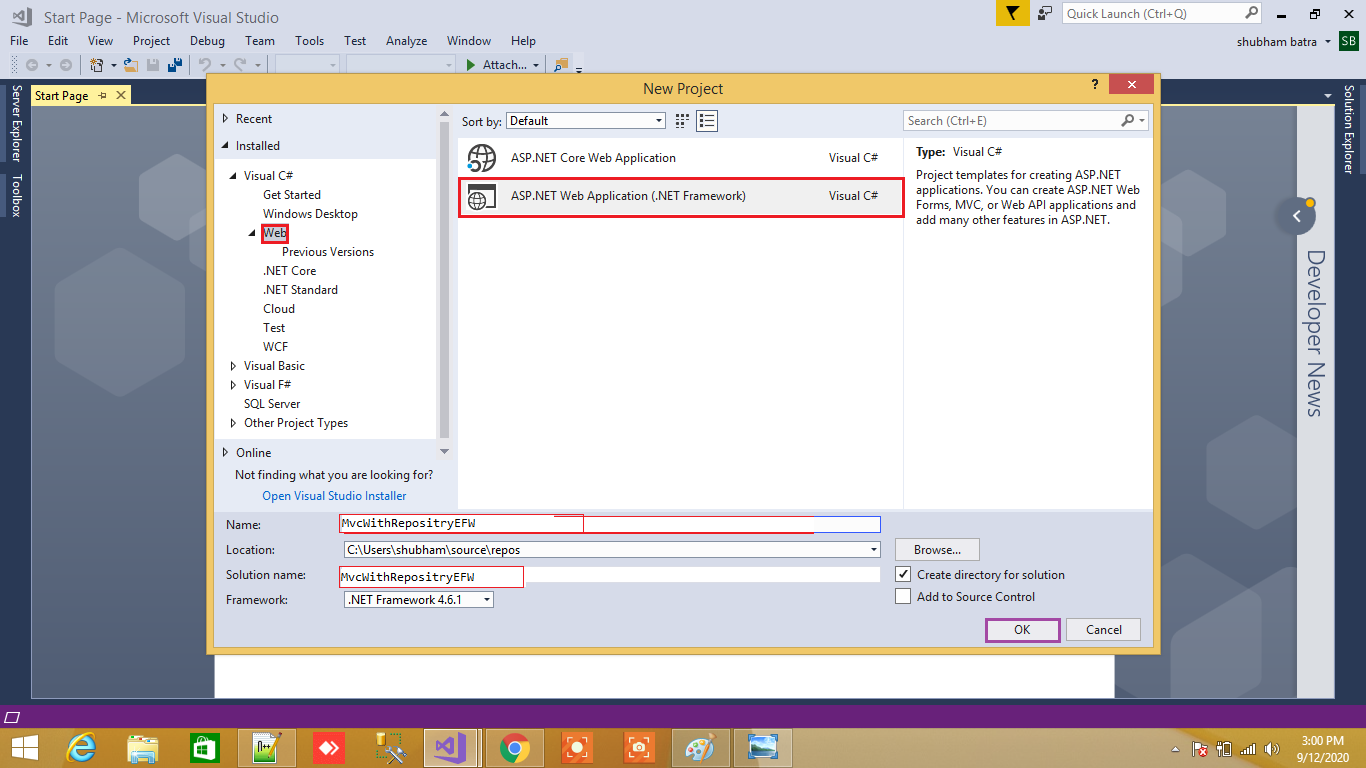Open the Attach button dropdown arrow
Image resolution: width=1366 pixels, height=768 pixels.
[x=536, y=65]
